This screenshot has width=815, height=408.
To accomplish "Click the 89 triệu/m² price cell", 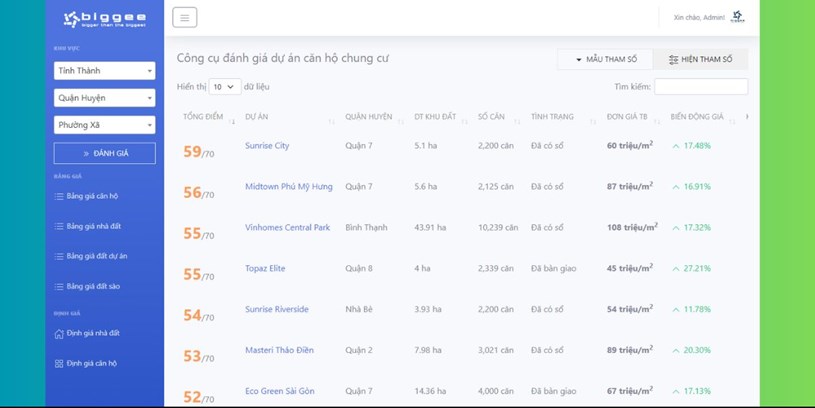I will pyautogui.click(x=629, y=349).
